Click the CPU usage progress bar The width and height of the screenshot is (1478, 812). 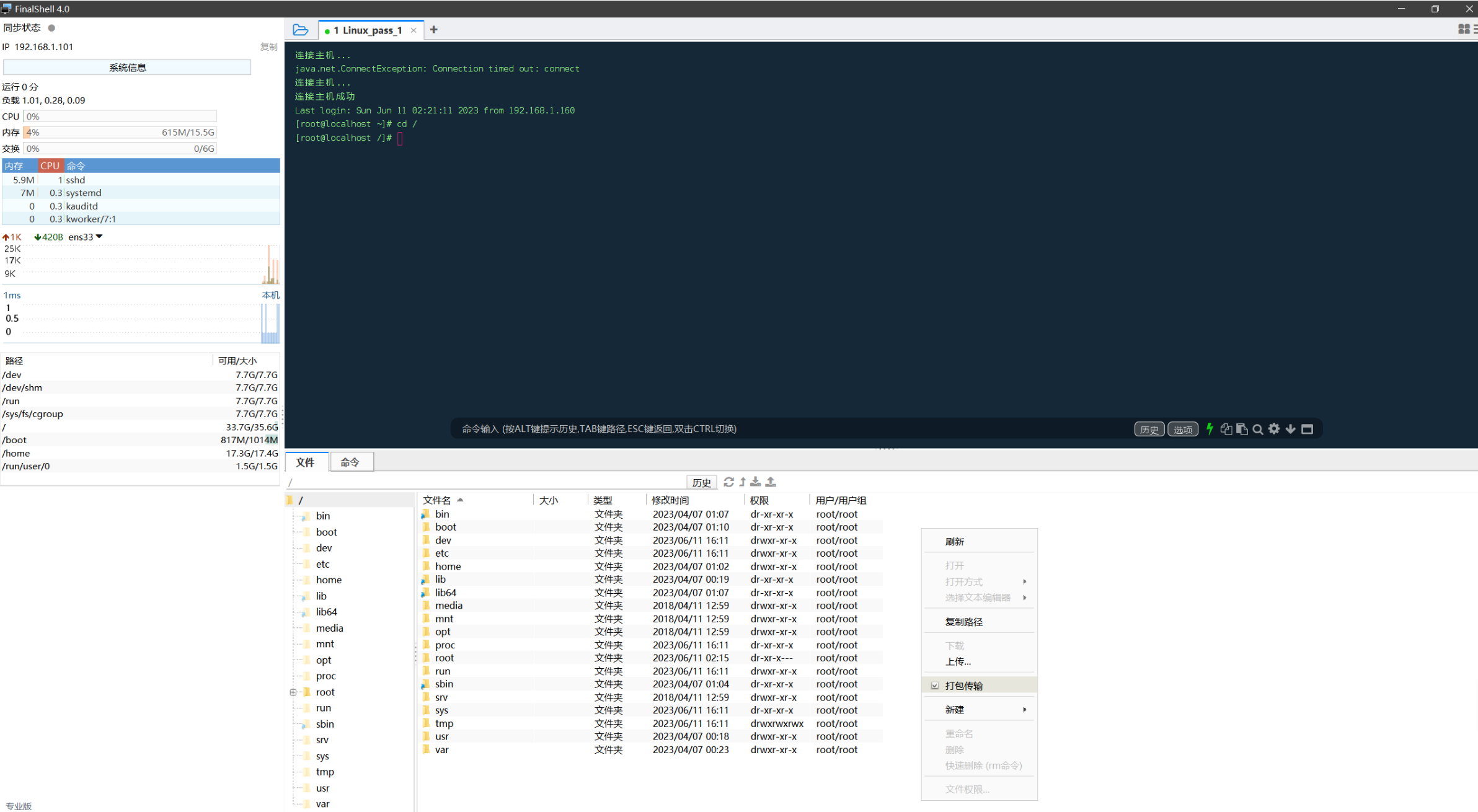(120, 116)
